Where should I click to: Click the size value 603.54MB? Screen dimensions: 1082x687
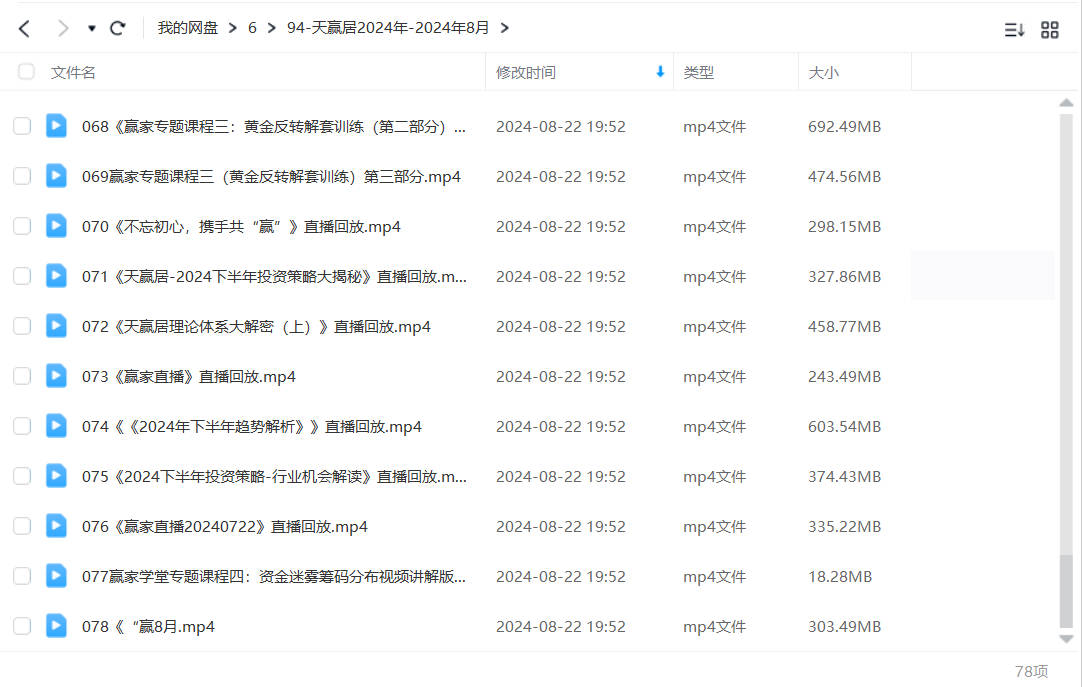tap(845, 427)
